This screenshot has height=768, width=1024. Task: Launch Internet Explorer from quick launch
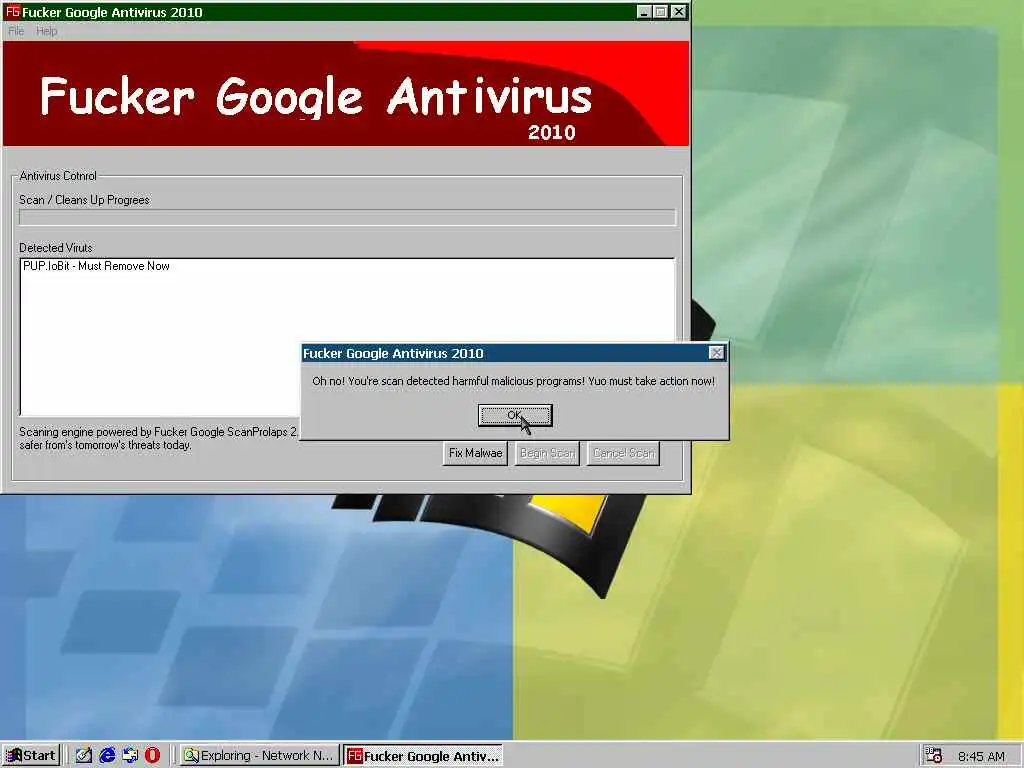click(107, 756)
